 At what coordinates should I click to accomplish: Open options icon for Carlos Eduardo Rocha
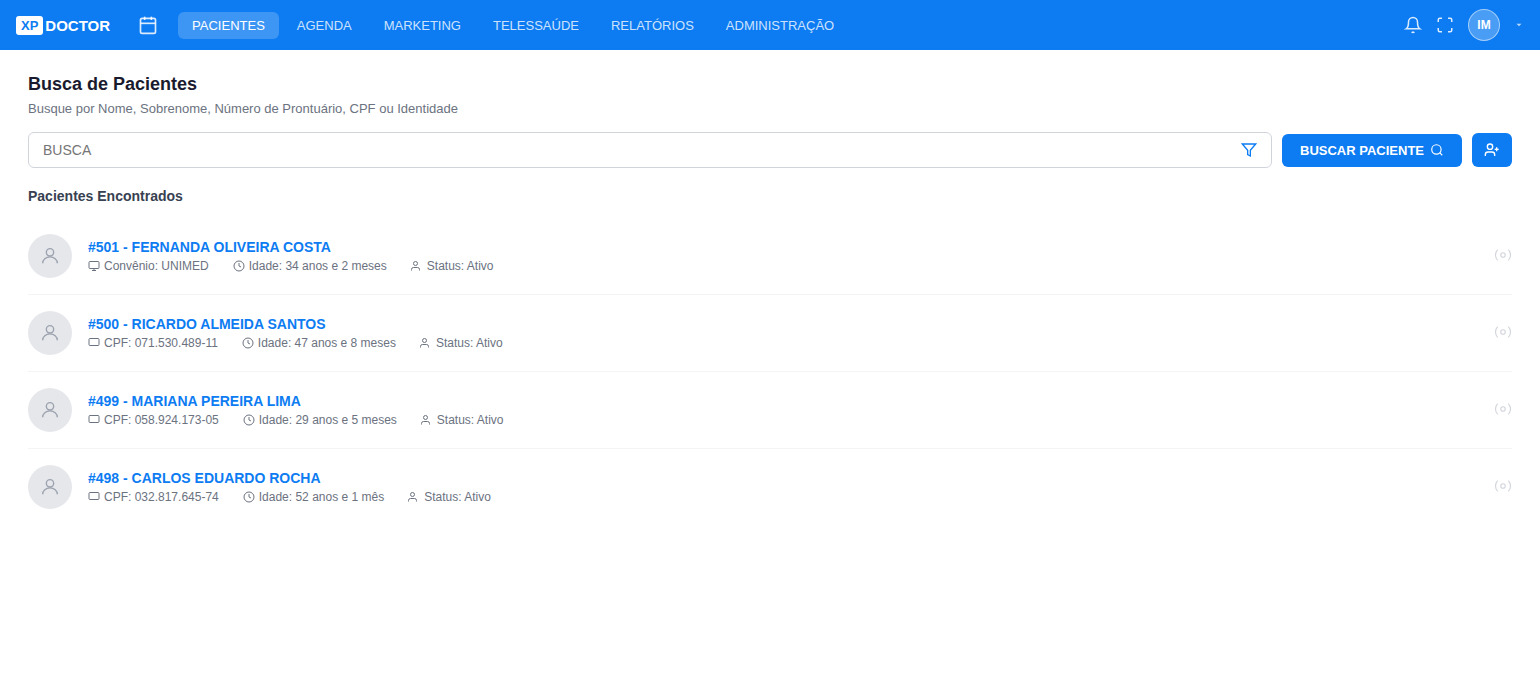(x=1503, y=486)
